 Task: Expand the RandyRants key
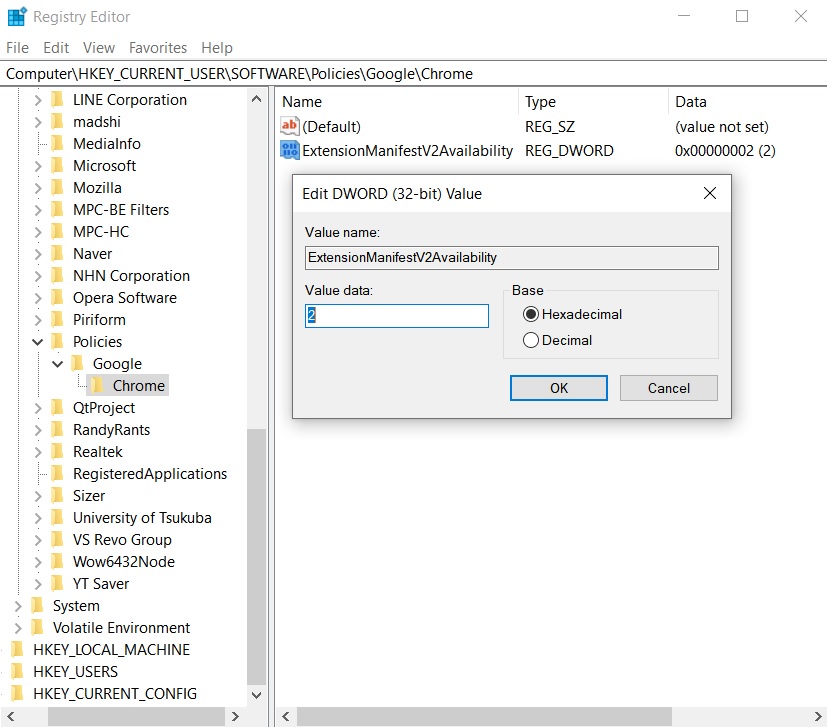(37, 430)
